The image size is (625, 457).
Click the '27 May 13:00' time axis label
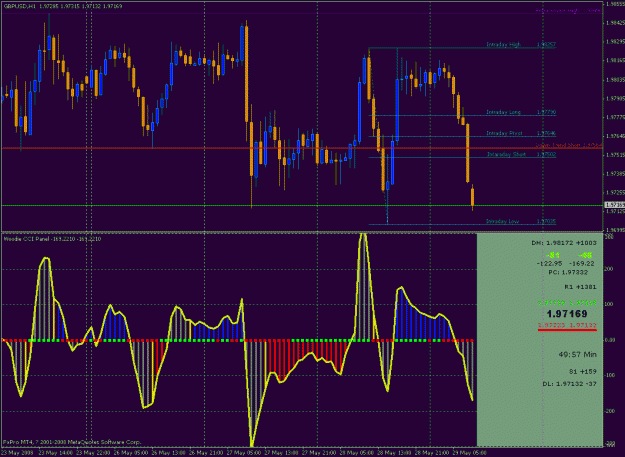pos(281,453)
